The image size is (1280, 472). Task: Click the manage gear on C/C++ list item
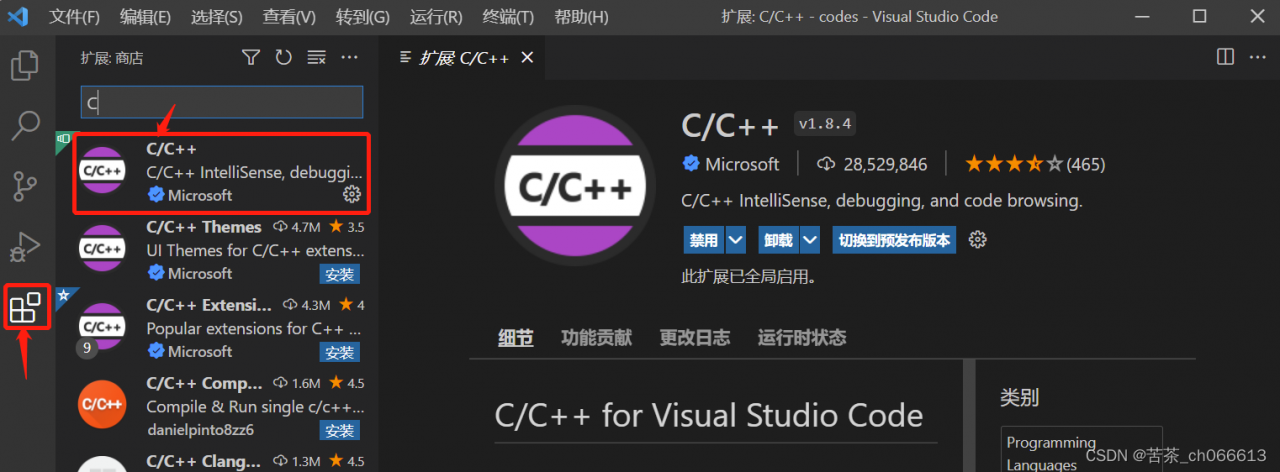point(352,194)
